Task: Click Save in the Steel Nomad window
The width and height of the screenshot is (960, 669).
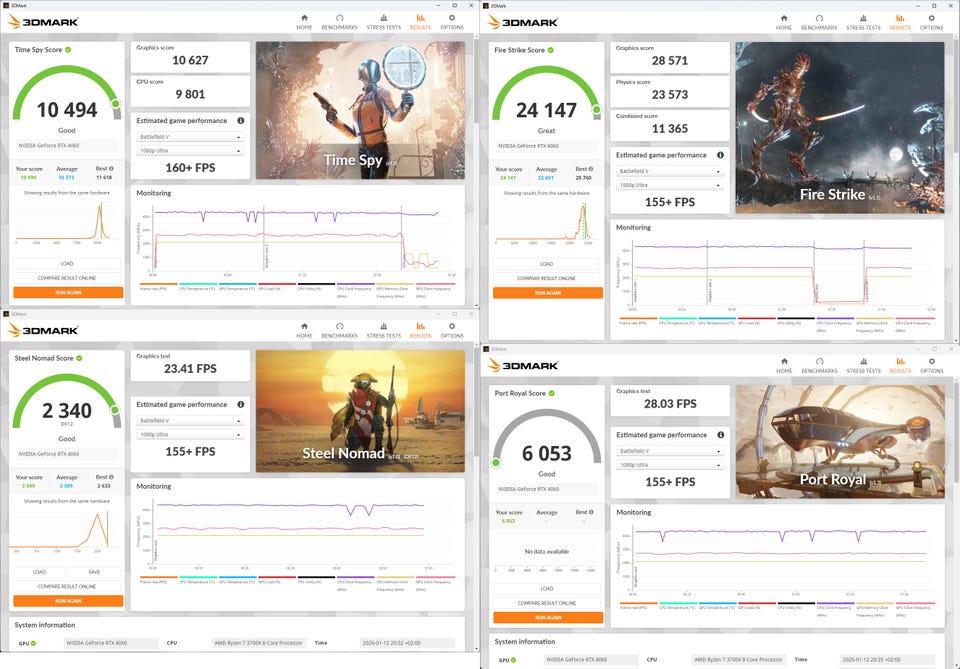Action: (x=94, y=572)
